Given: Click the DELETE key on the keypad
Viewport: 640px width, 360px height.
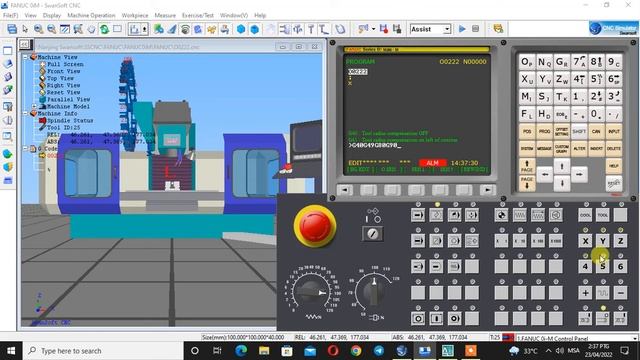Looking at the screenshot, I should click(613, 149).
